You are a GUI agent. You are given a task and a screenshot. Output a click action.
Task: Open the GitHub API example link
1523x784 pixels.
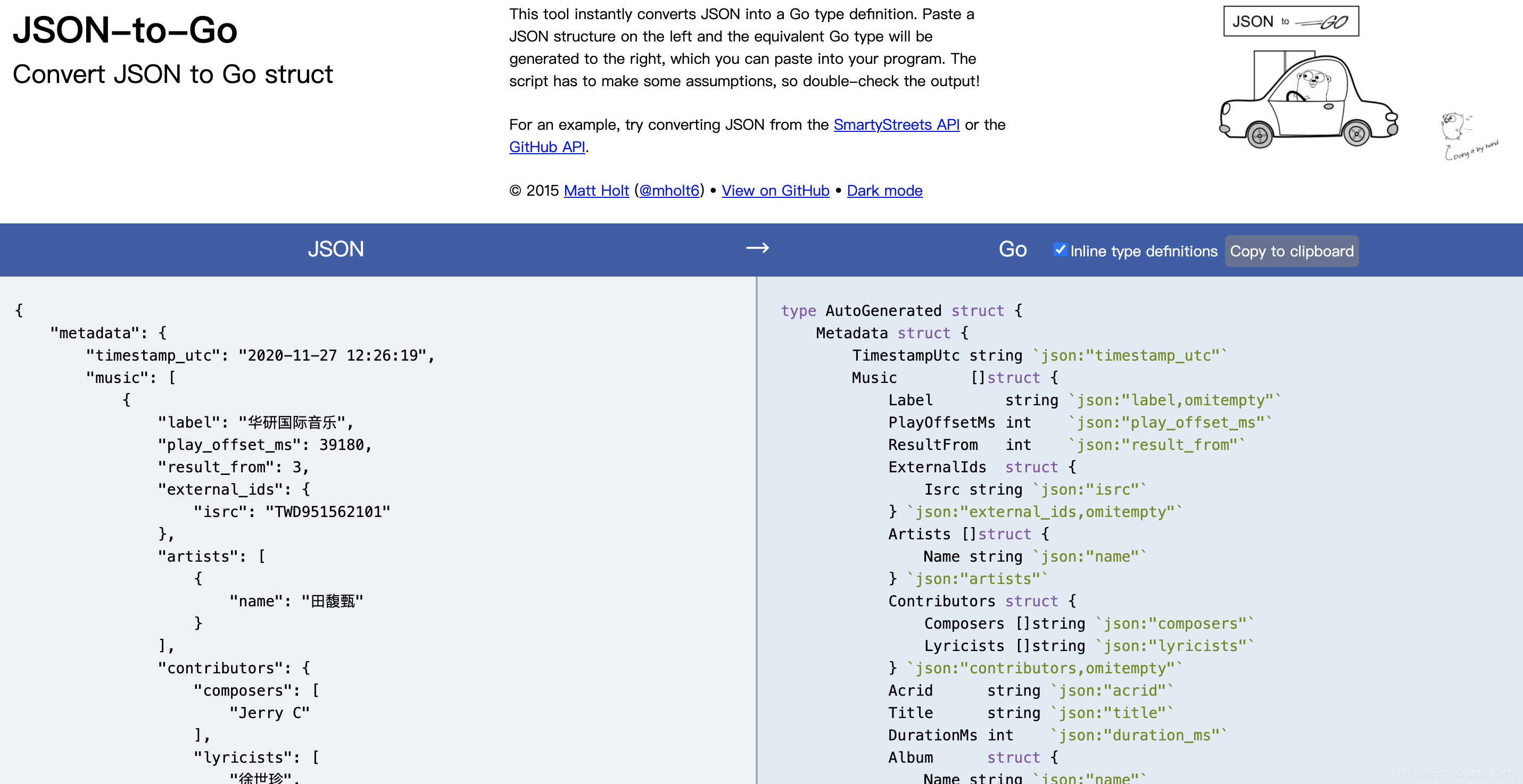[547, 146]
